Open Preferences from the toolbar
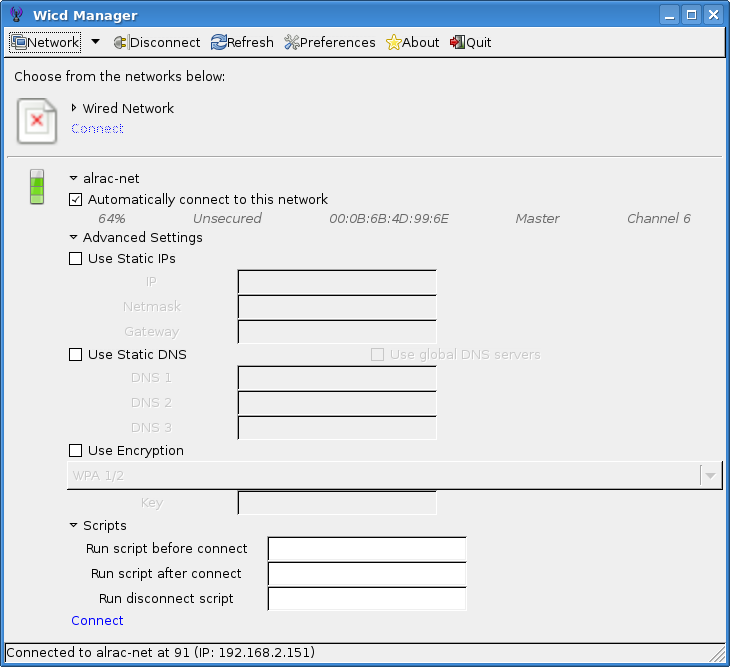Image resolution: width=730 pixels, height=667 pixels. tap(330, 42)
